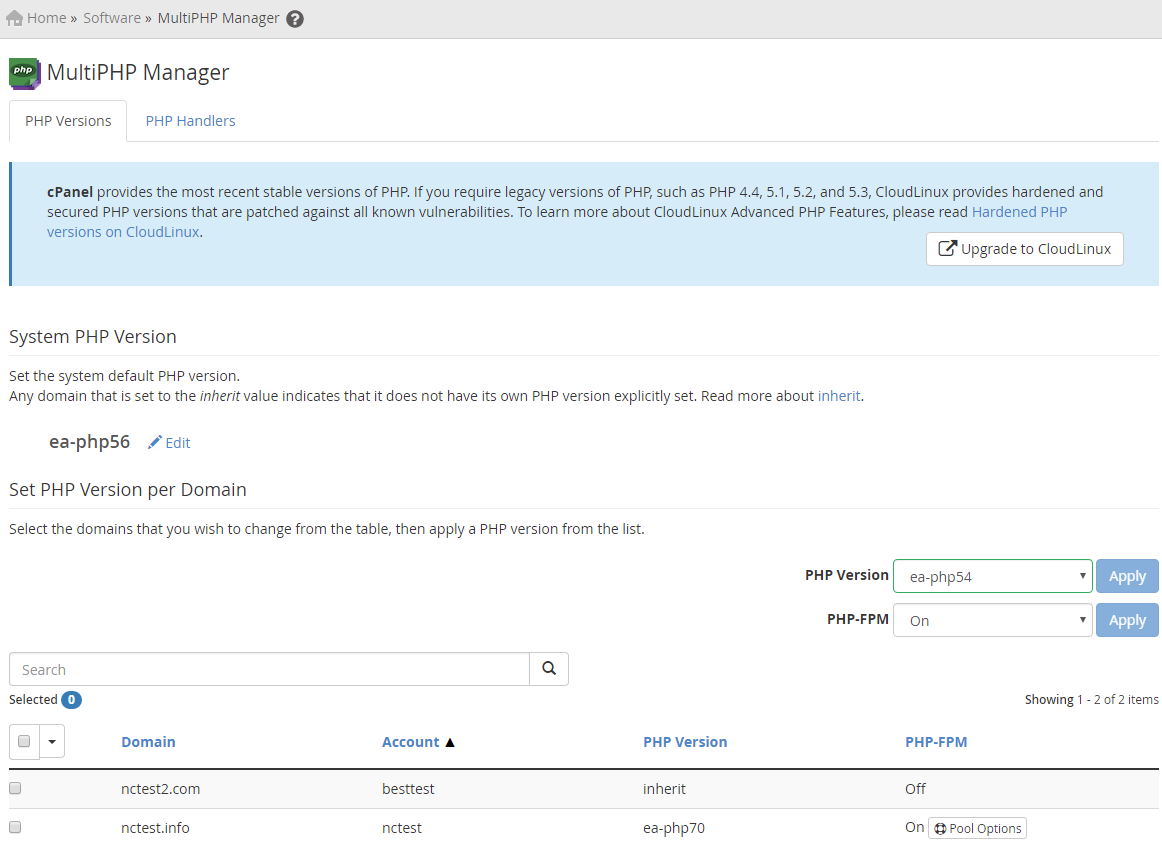Open the inherit documentation link
The height and width of the screenshot is (855, 1162).
point(839,396)
